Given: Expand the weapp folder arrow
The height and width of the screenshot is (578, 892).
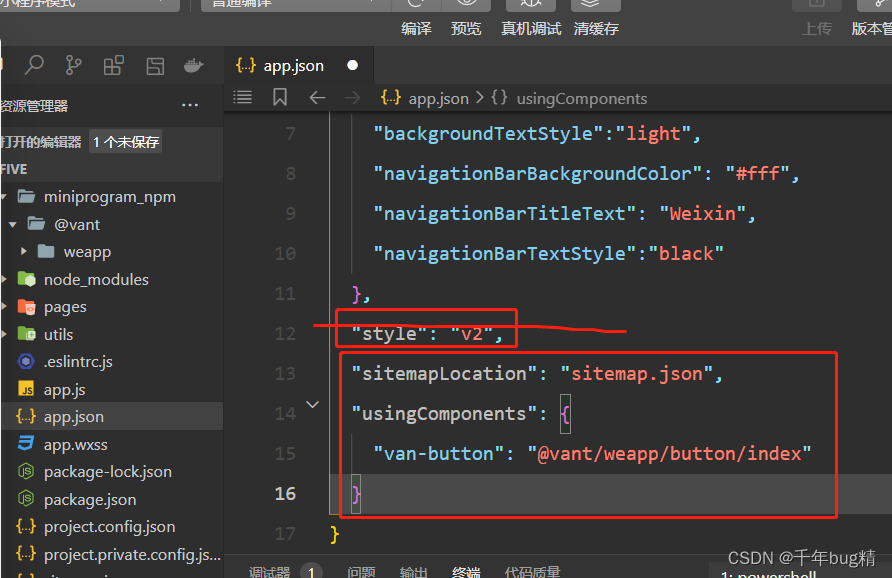Looking at the screenshot, I should click(x=23, y=251).
